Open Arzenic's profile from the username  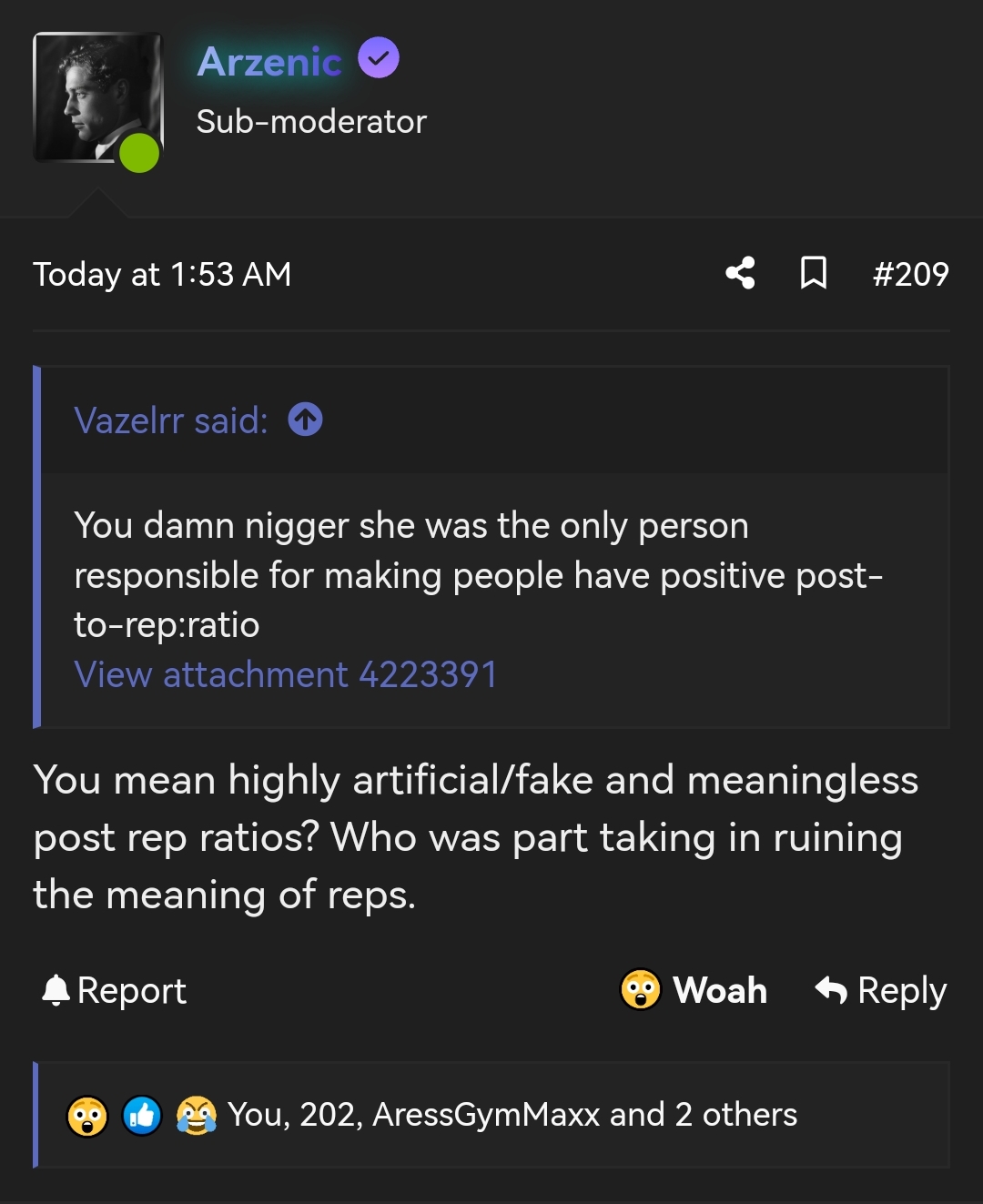[x=269, y=62]
